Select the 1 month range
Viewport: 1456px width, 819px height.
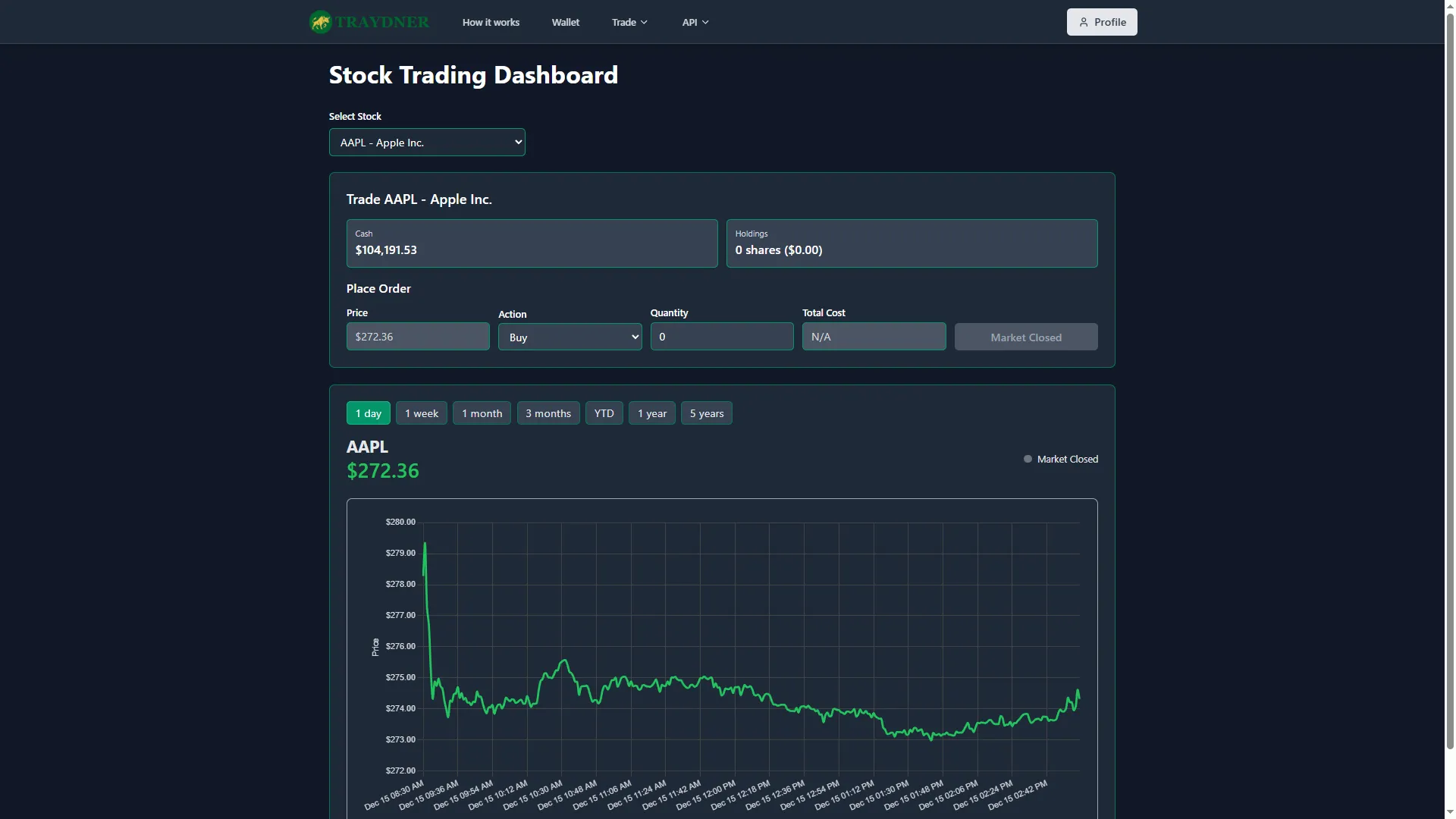(482, 413)
